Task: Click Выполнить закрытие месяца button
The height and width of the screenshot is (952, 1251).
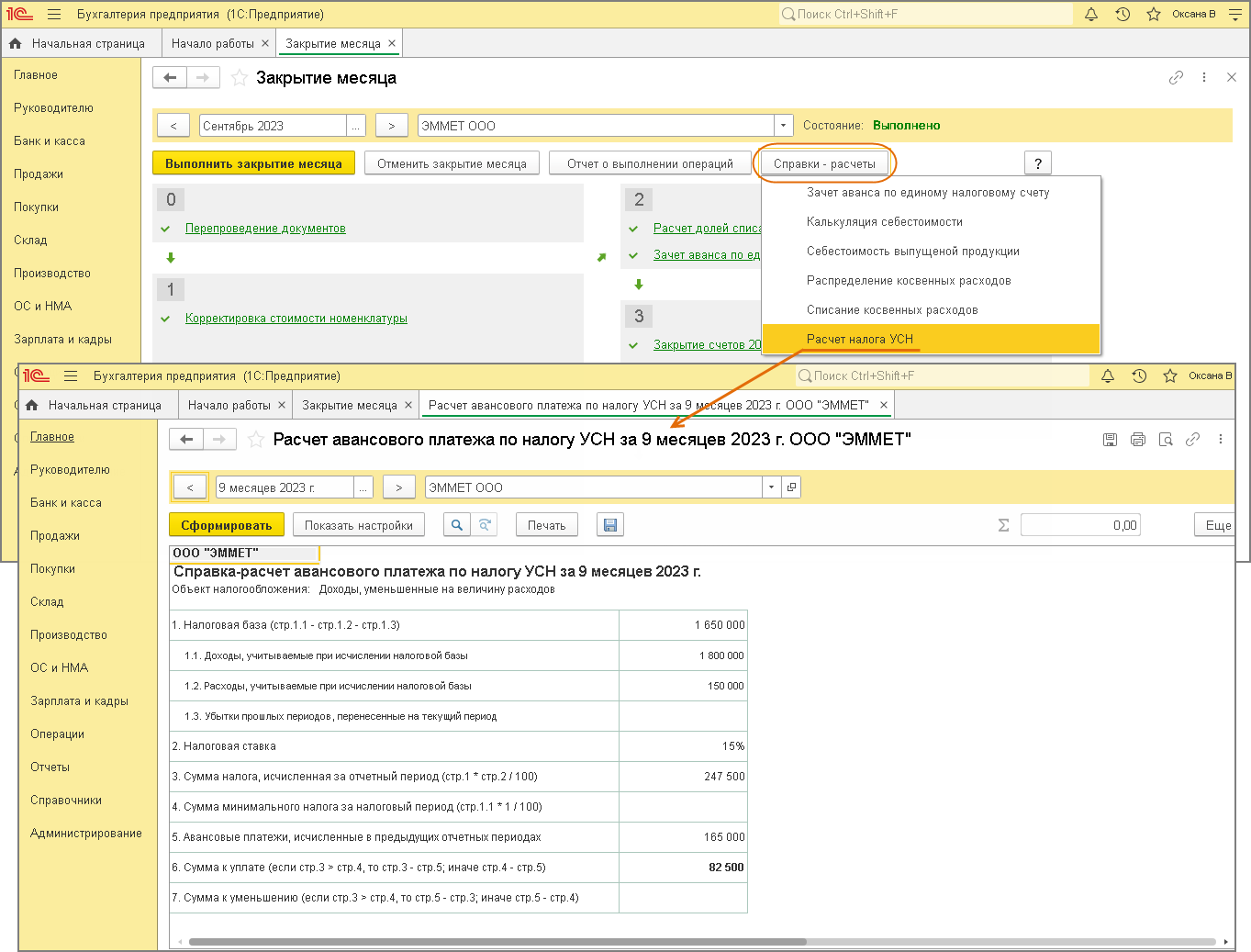Action: click(x=253, y=163)
